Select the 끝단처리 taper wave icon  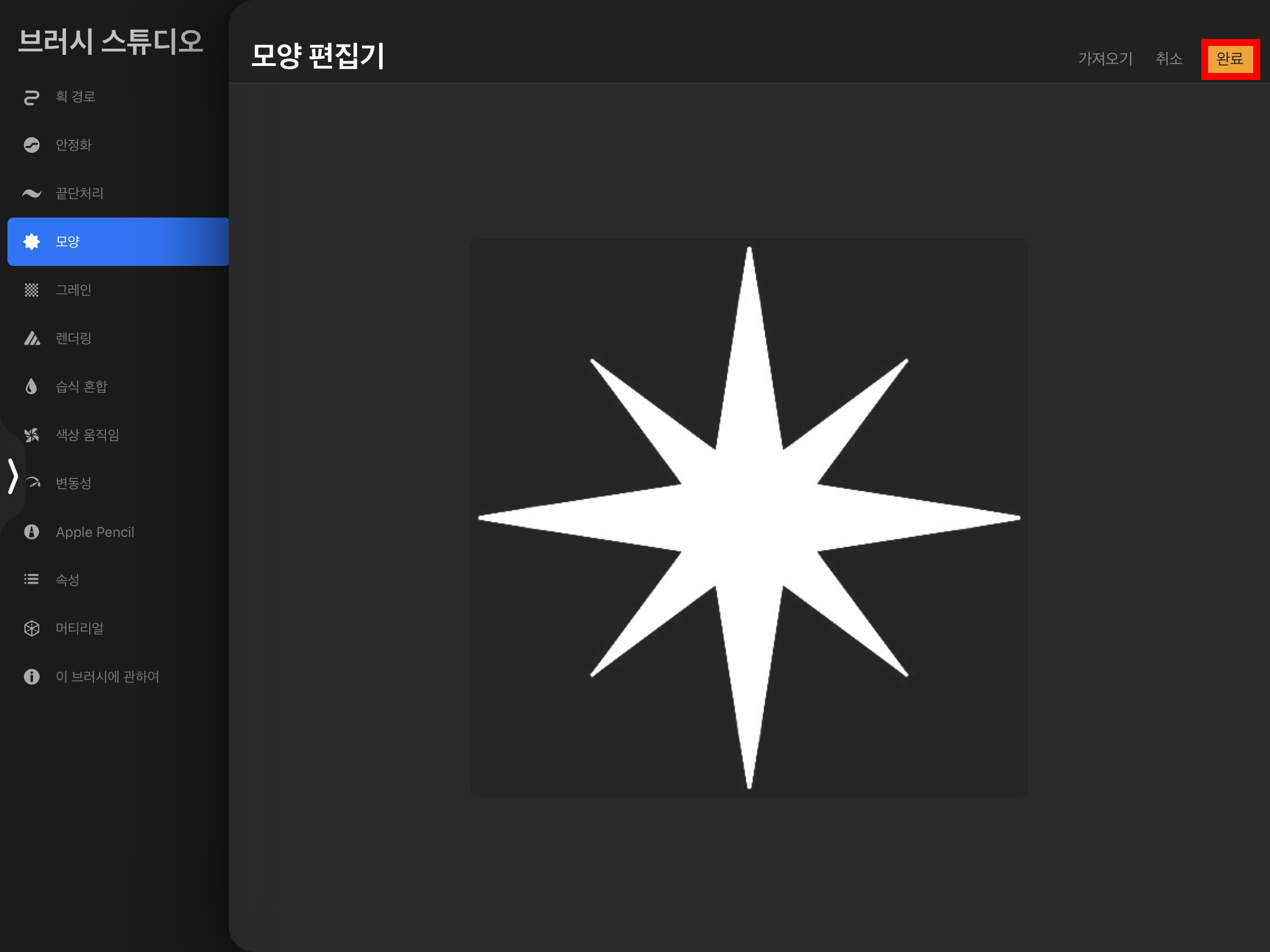(x=32, y=193)
